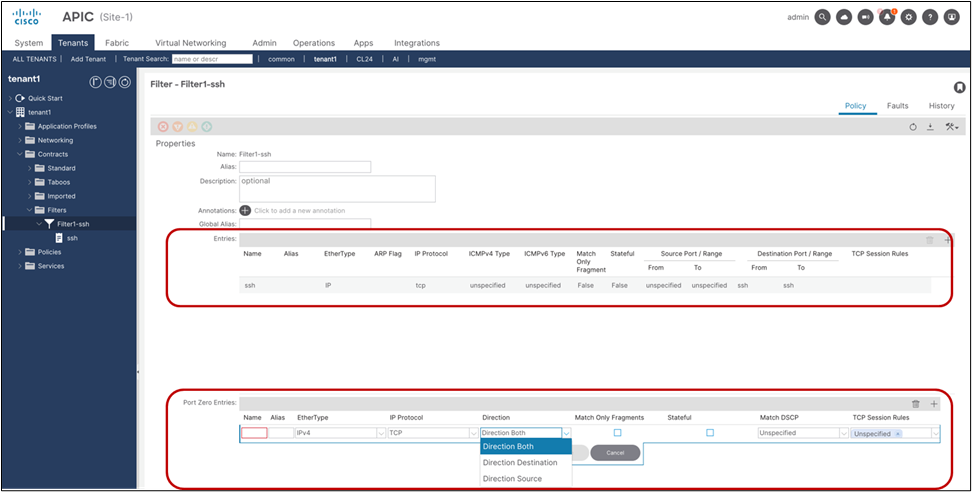Open the user profile icon in header
Screen dimensions: 972x492
[x=952, y=17]
